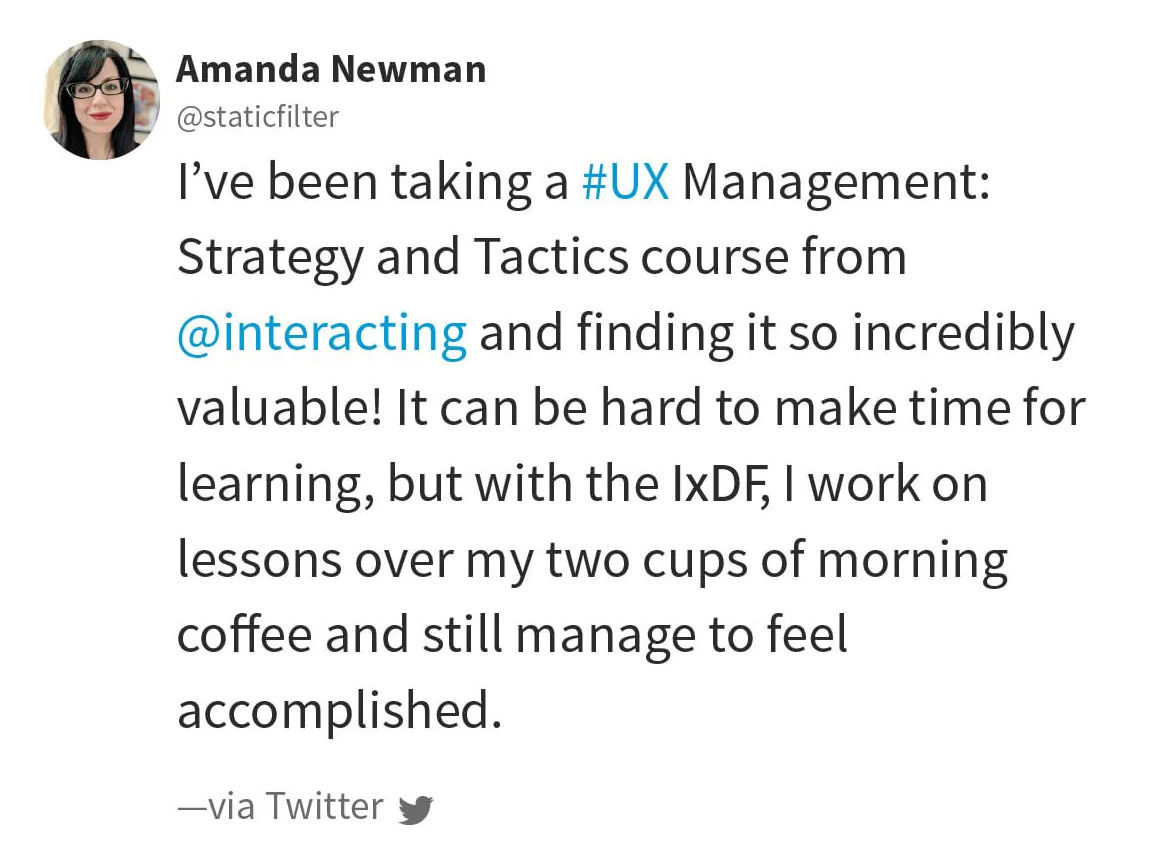Image resolution: width=1160 pixels, height=860 pixels.
Task: Click the word "Management:" in the tweet
Action: click(836, 184)
